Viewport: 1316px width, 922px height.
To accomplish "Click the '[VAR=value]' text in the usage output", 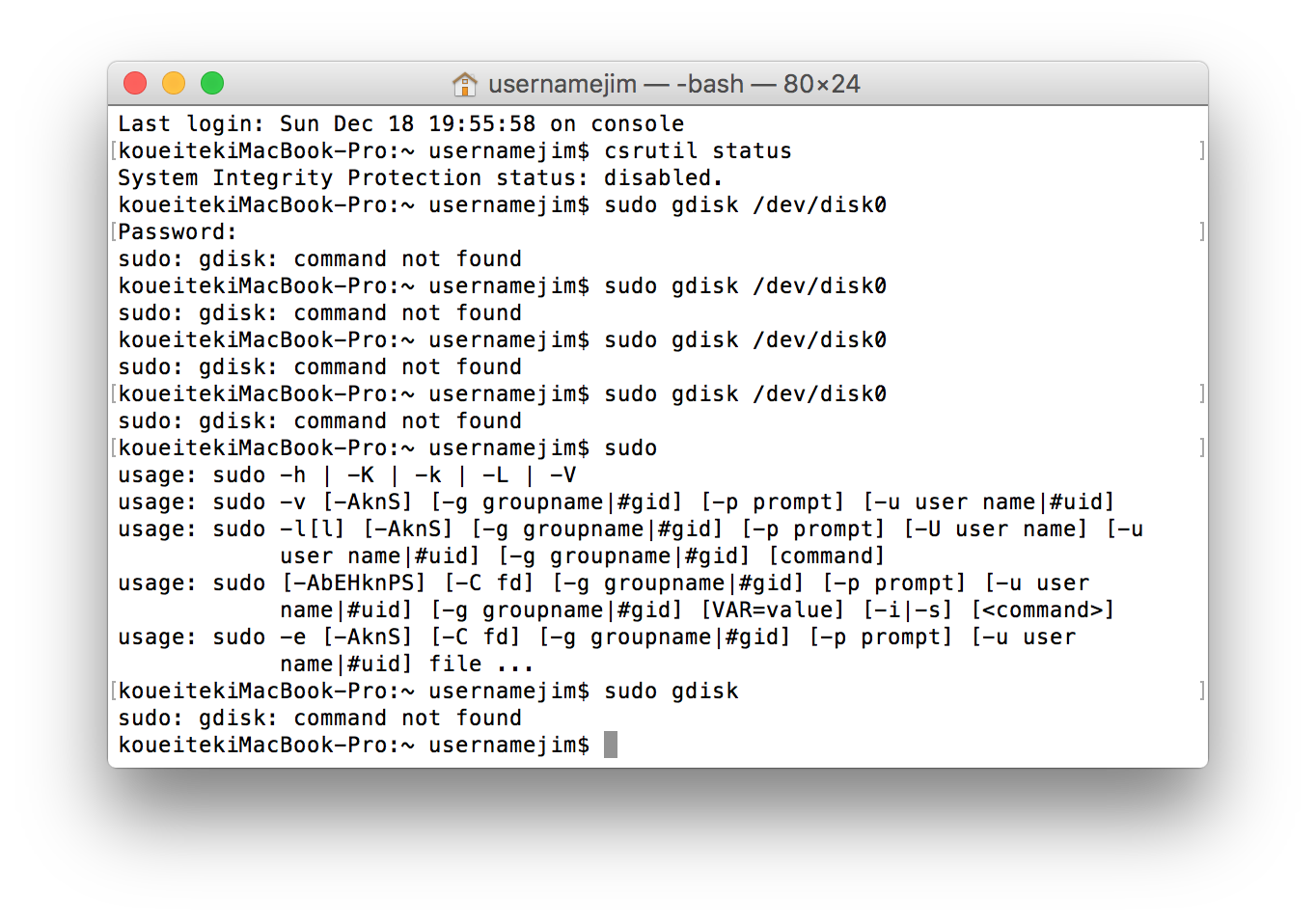I will click(x=772, y=610).
